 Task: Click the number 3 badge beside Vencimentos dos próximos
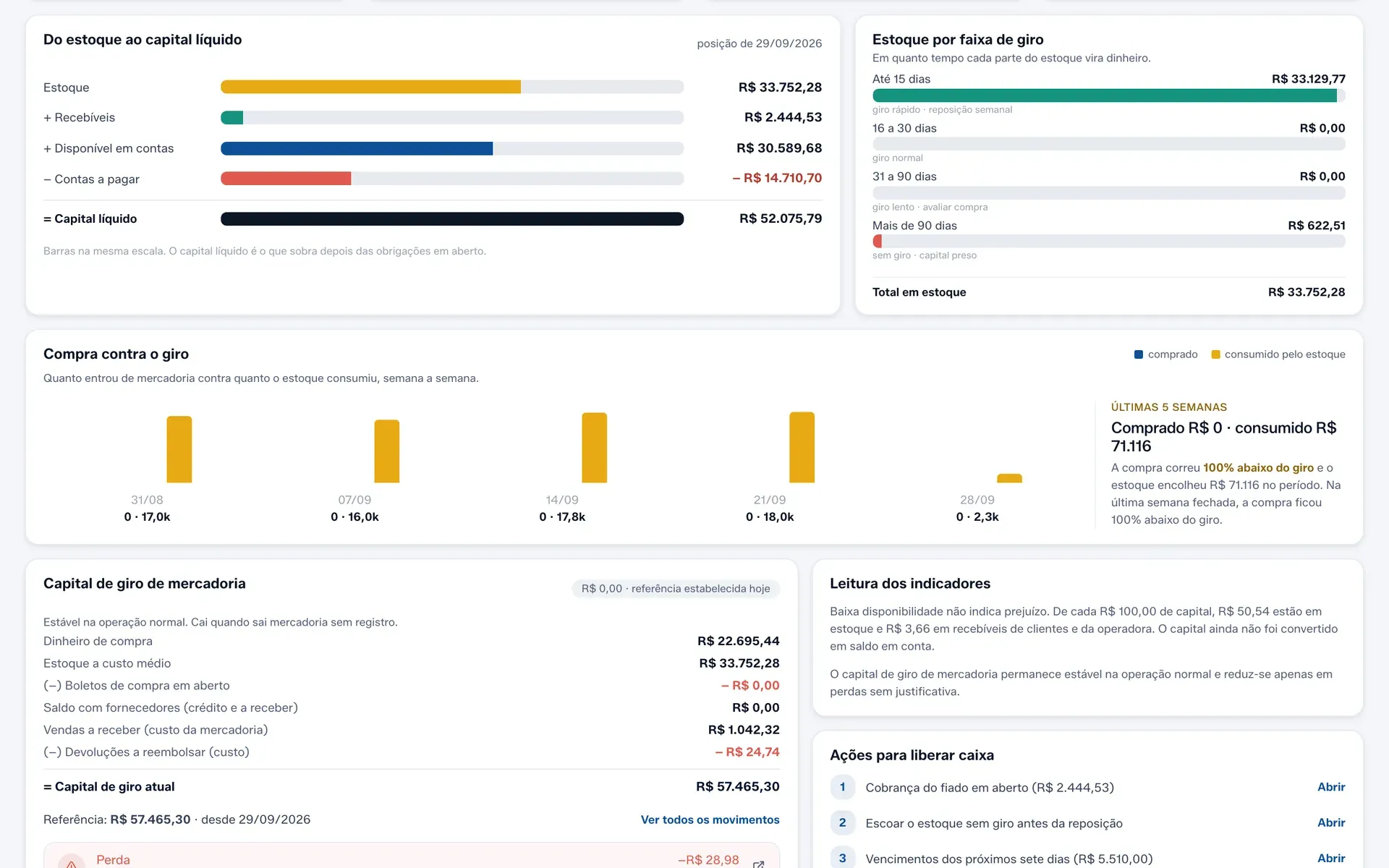point(842,858)
